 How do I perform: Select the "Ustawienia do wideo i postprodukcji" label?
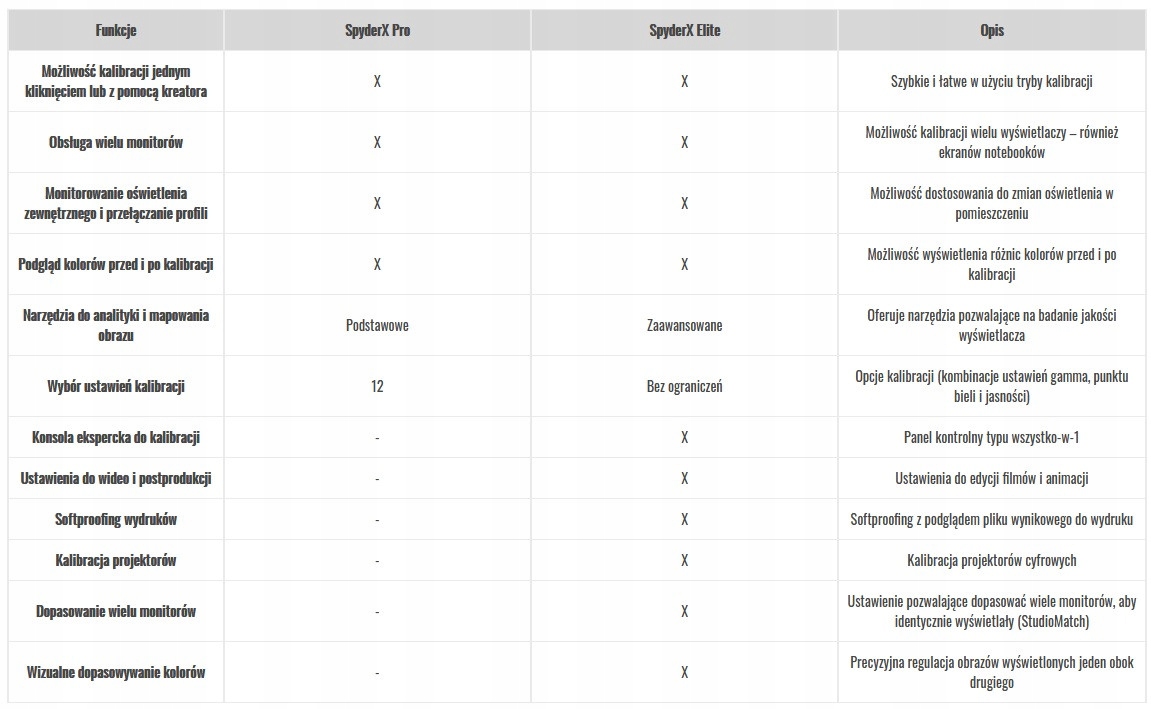[x=116, y=478]
